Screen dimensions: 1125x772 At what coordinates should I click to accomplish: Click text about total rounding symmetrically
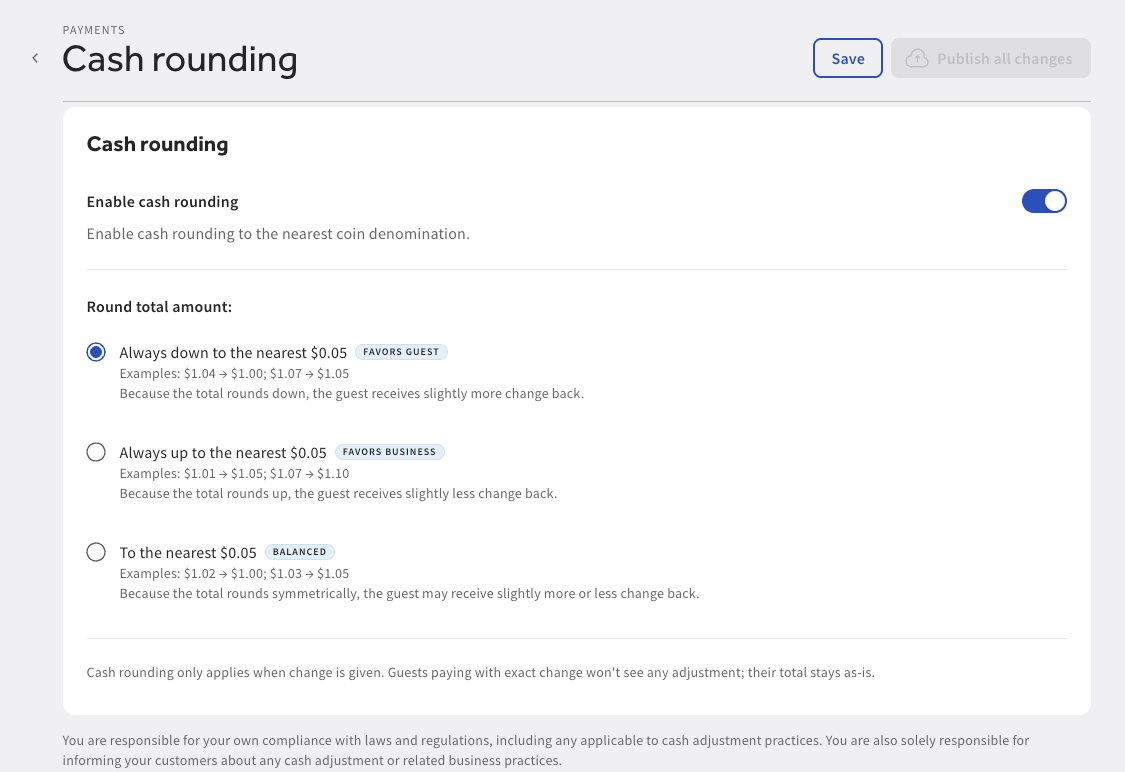pyautogui.click(x=409, y=593)
